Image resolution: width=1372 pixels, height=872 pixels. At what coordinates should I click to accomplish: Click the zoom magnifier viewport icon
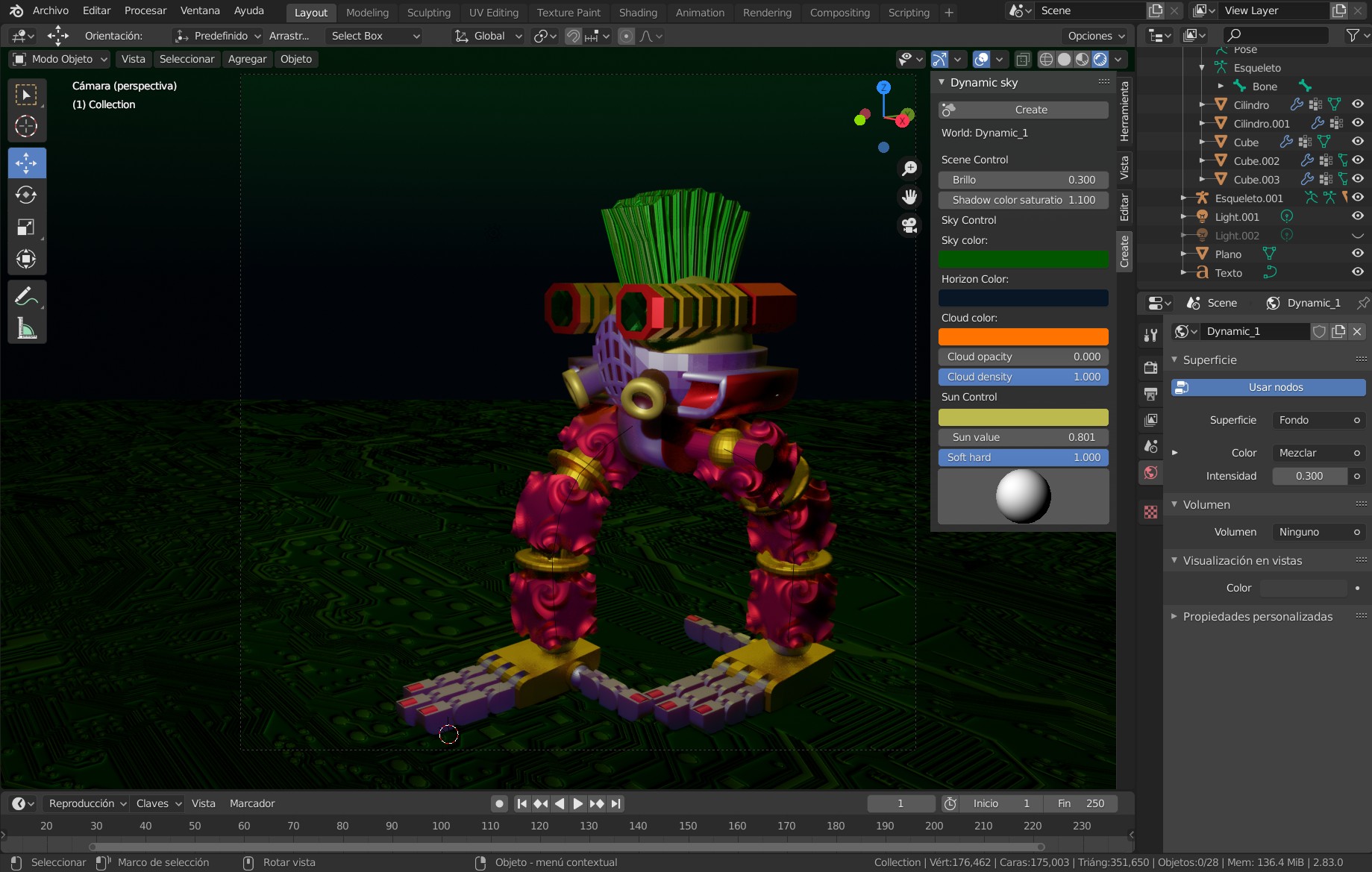click(909, 169)
